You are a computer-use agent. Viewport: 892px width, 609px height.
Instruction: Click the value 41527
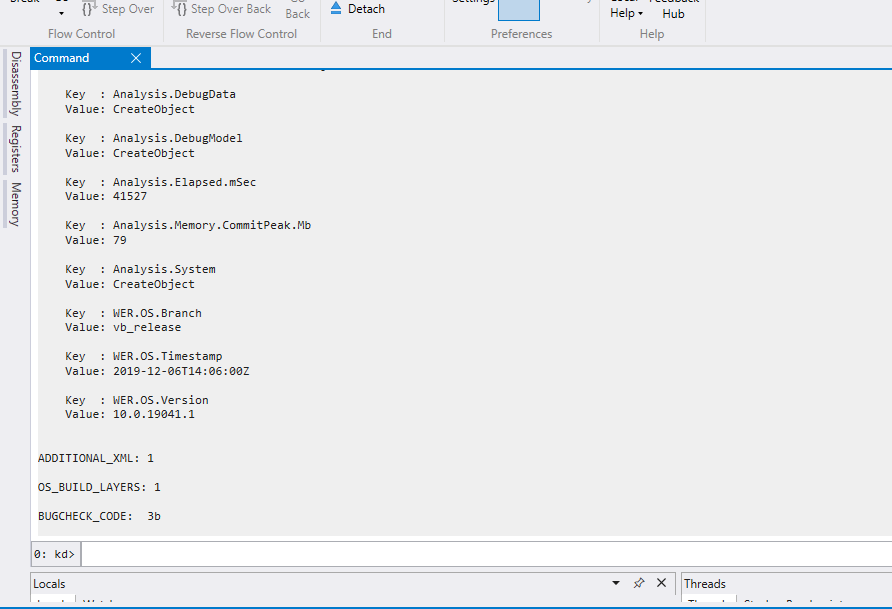130,196
